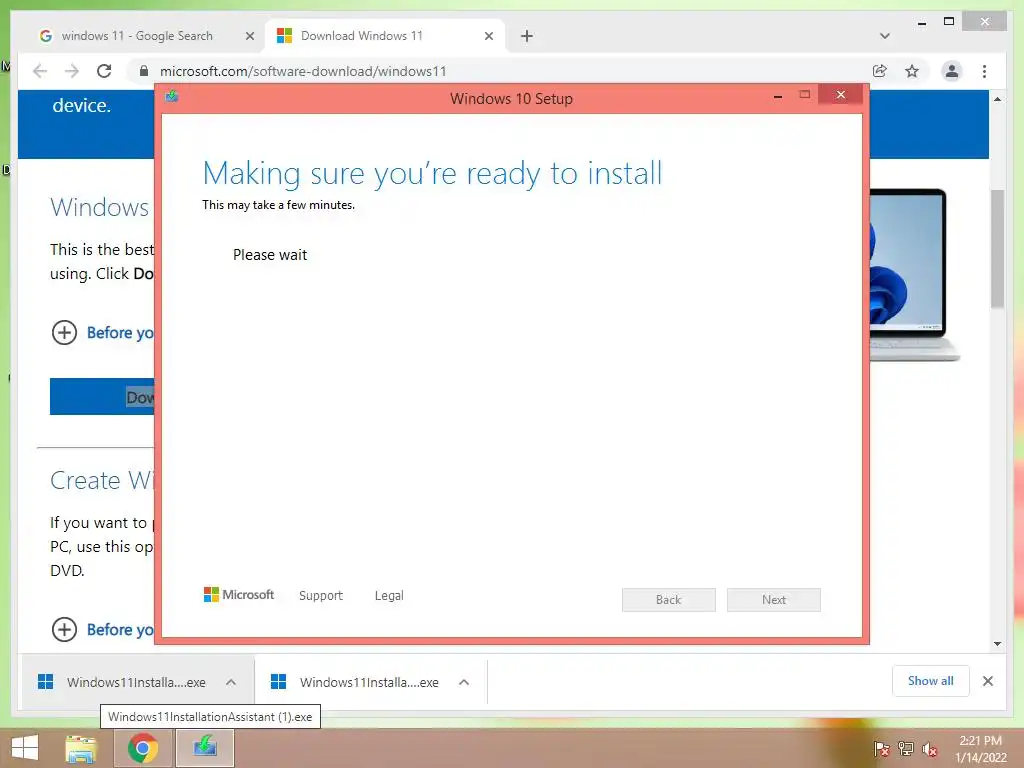Viewport: 1024px width, 768px height.
Task: Click the muted volume icon in tray
Action: 930,749
